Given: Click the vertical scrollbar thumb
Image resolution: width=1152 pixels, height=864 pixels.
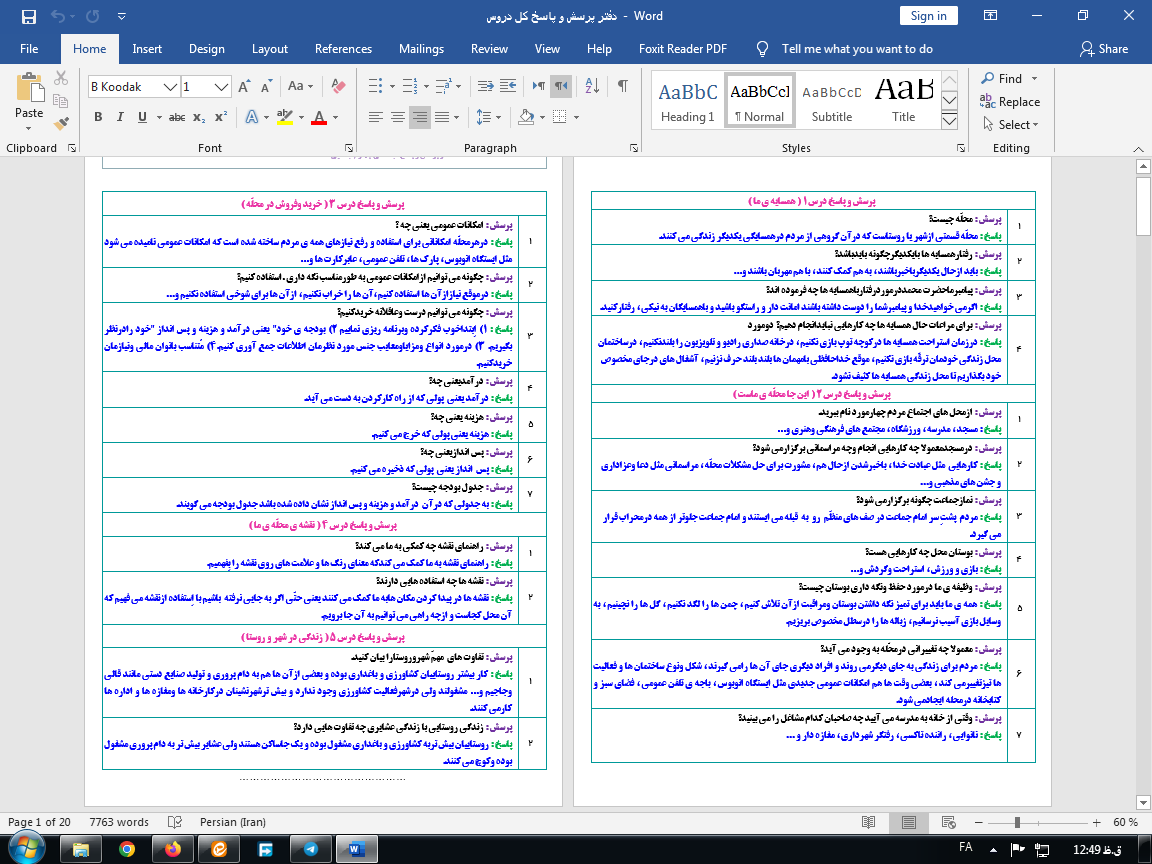Looking at the screenshot, I should 1143,204.
